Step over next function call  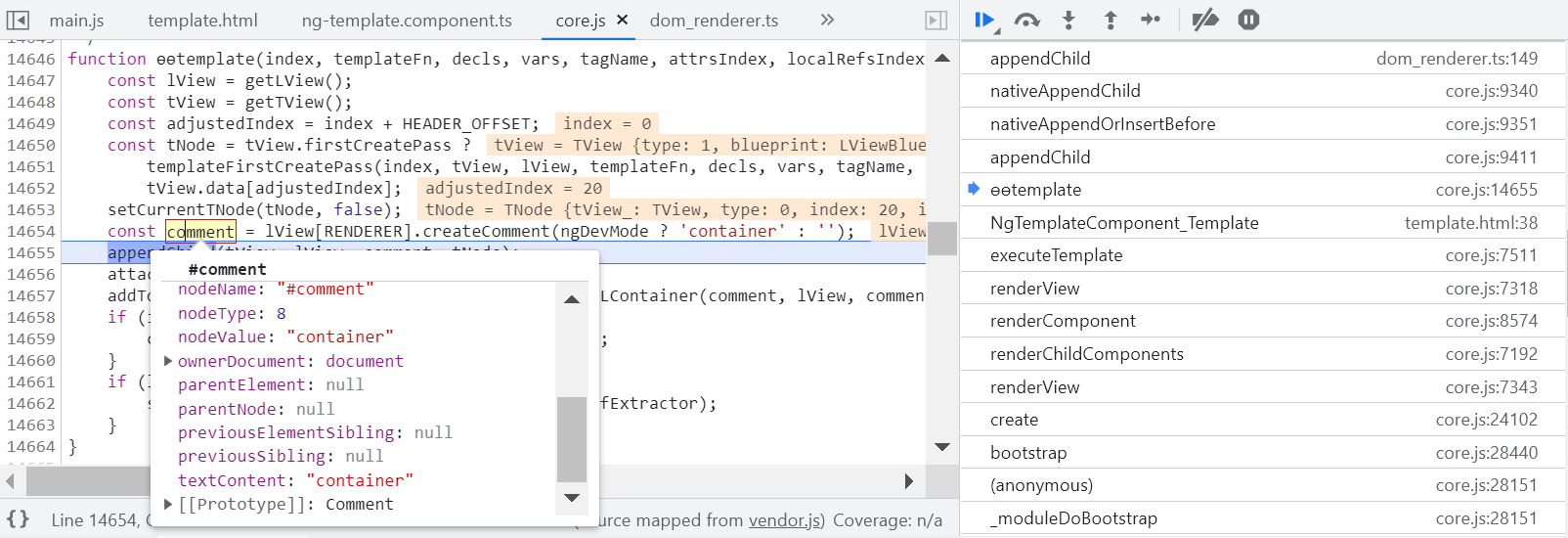(x=1026, y=20)
